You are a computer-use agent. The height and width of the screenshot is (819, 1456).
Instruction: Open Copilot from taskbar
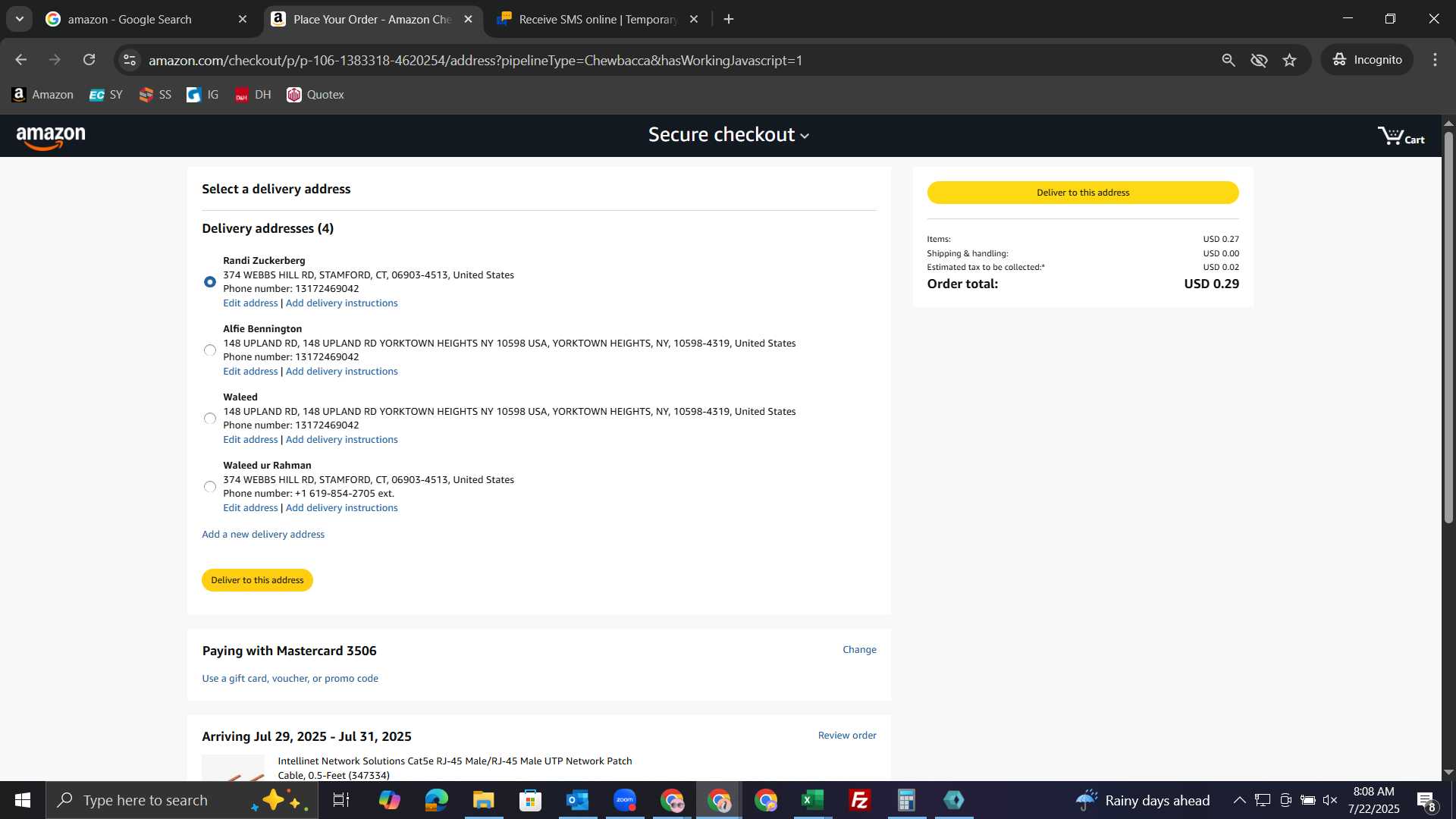[x=390, y=800]
